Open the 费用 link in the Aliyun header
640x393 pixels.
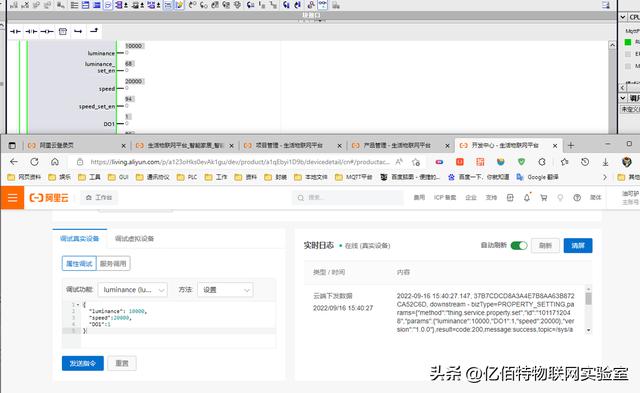419,198
